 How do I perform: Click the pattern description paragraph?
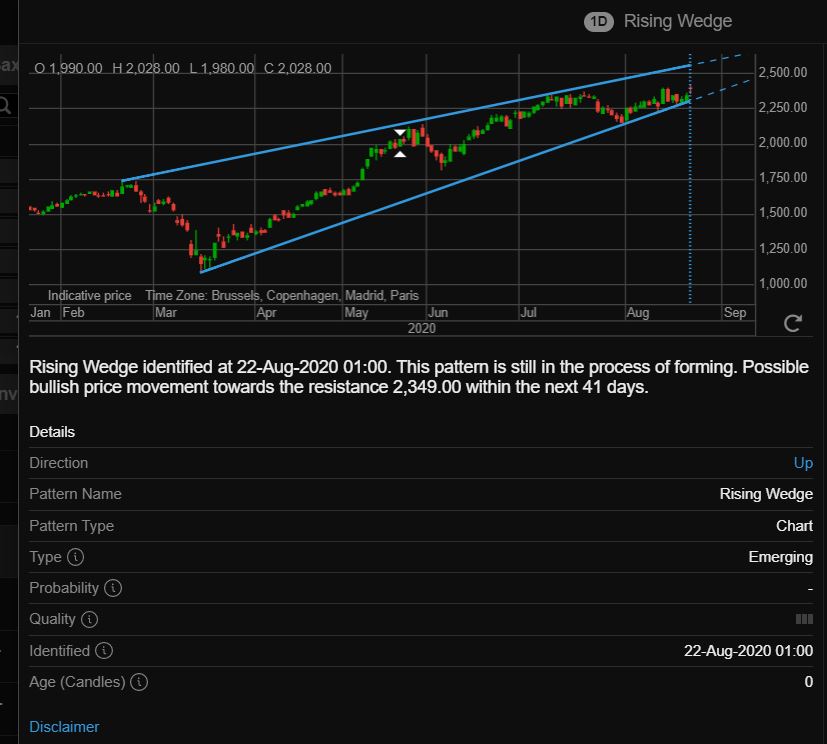pyautogui.click(x=419, y=377)
